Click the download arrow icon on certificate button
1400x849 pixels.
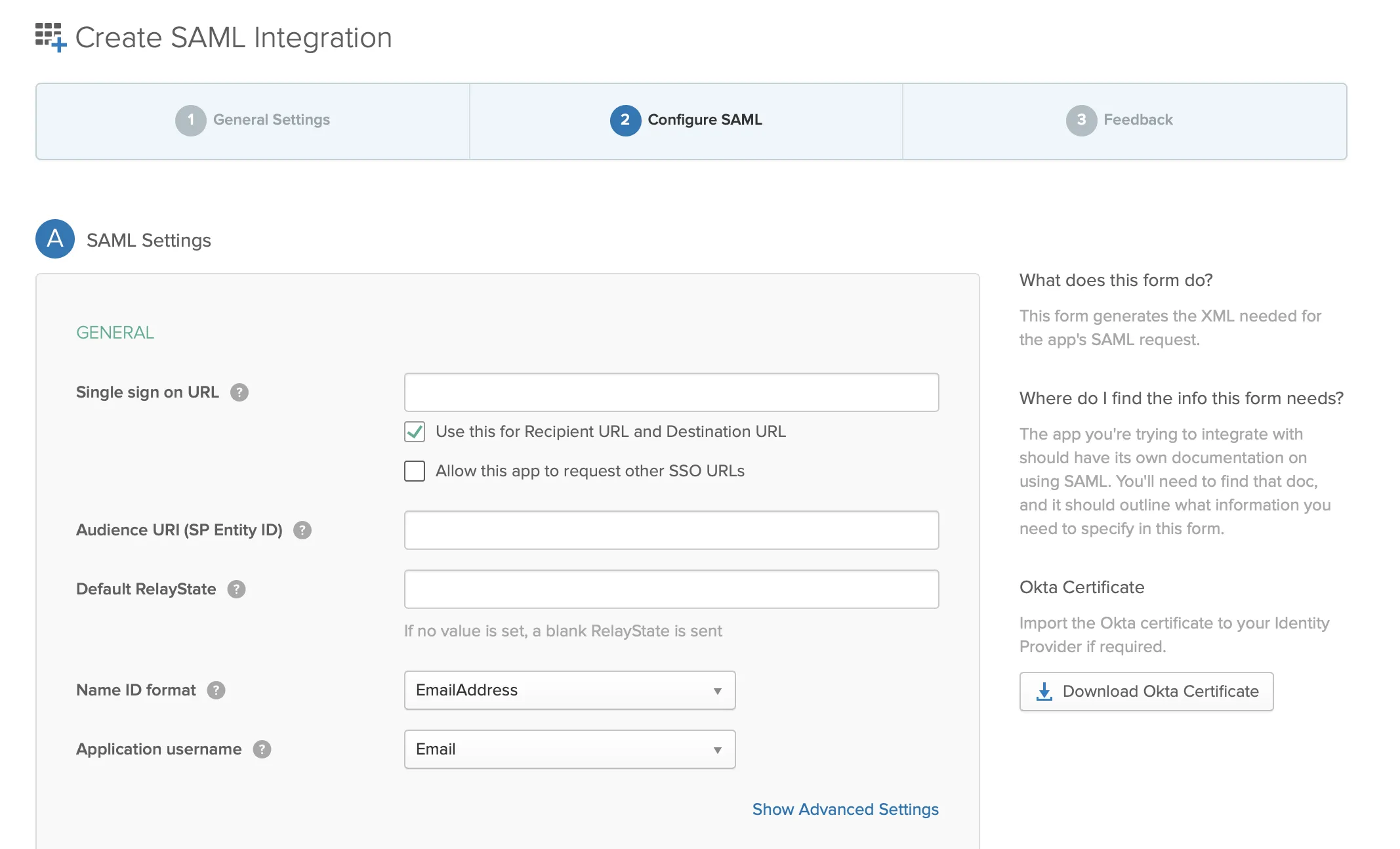(1044, 692)
